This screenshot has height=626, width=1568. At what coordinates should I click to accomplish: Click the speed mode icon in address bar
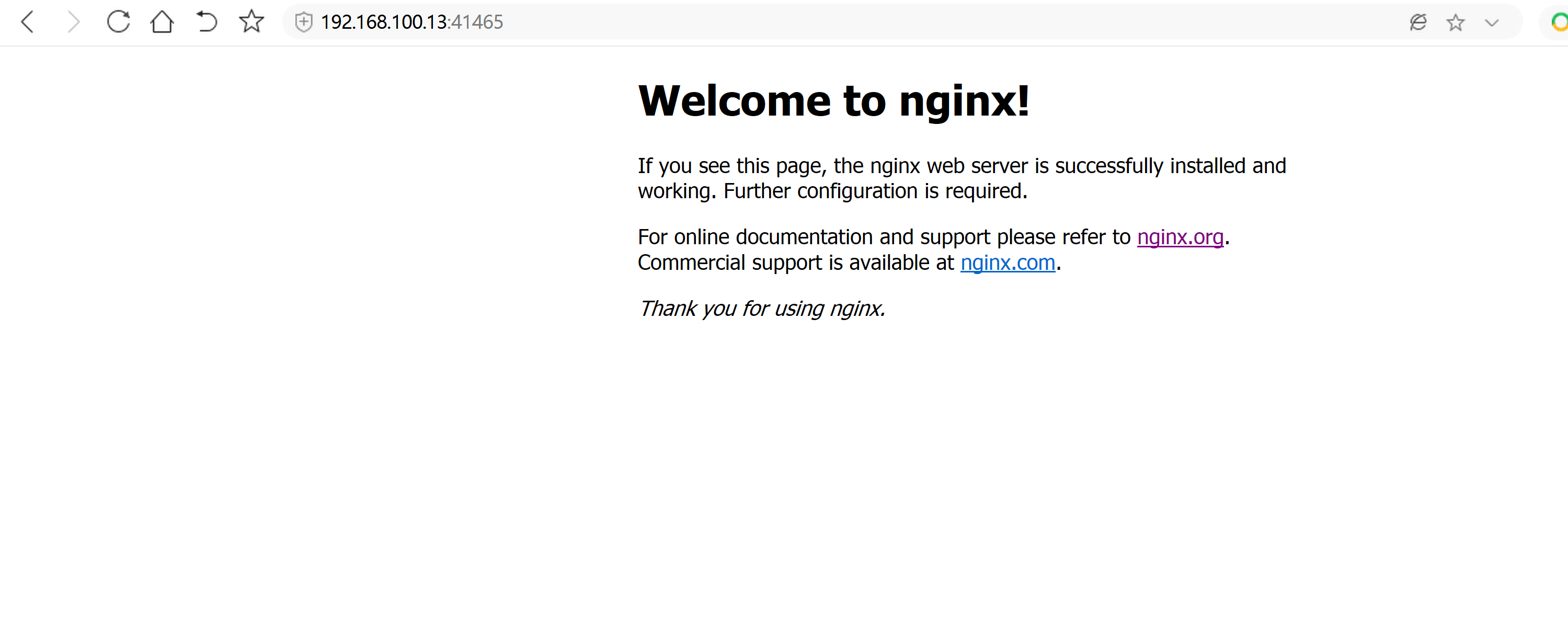1418,22
